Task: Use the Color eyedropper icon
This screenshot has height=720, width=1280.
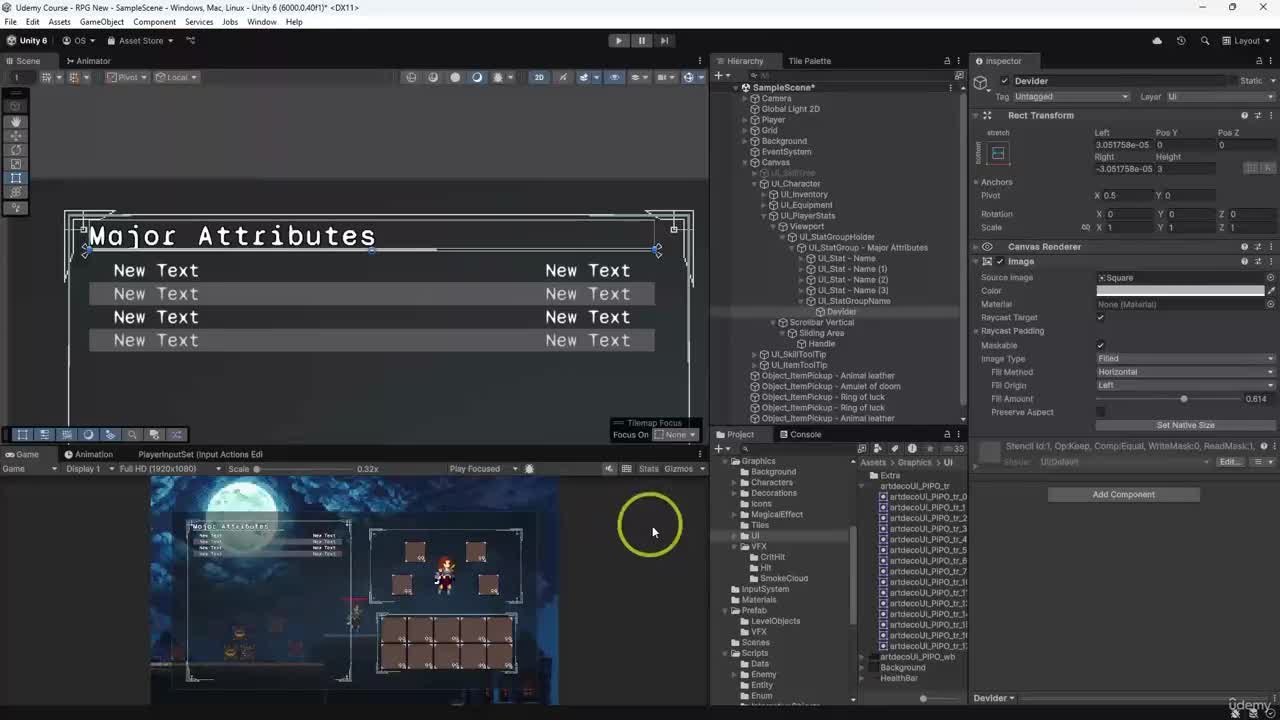Action: (x=1271, y=291)
